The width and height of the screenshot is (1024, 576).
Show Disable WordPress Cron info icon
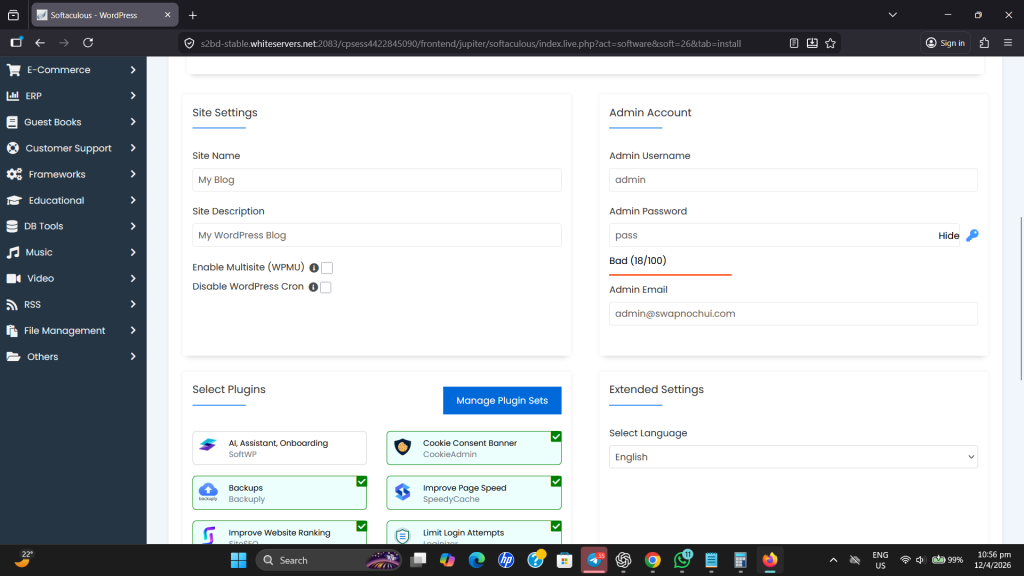click(313, 287)
